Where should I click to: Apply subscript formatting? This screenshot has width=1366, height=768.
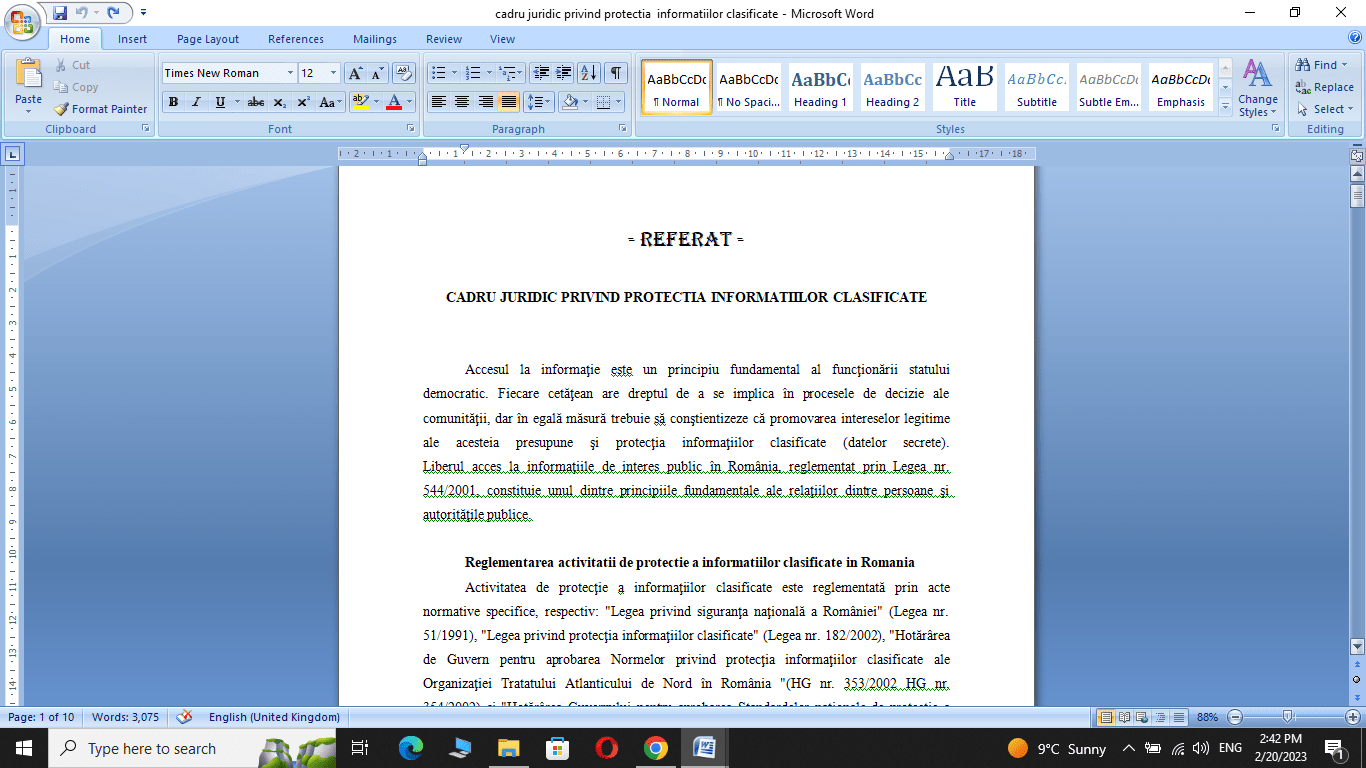(280, 102)
